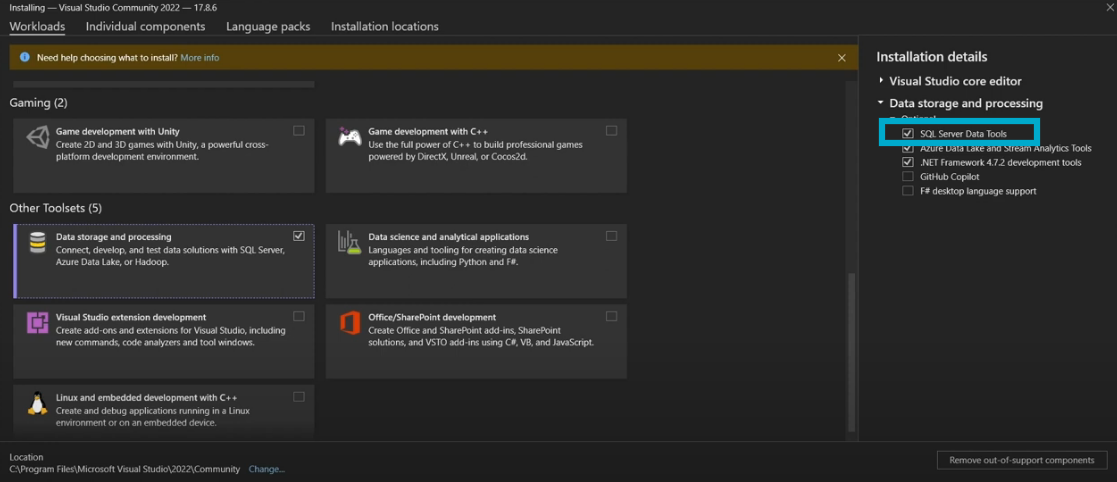
Task: Click the Unity game development icon
Action: coord(37,137)
